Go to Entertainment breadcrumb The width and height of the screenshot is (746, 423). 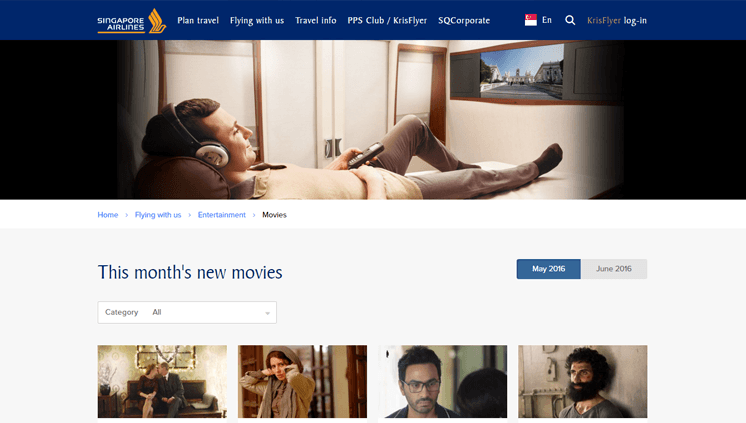click(x=222, y=215)
